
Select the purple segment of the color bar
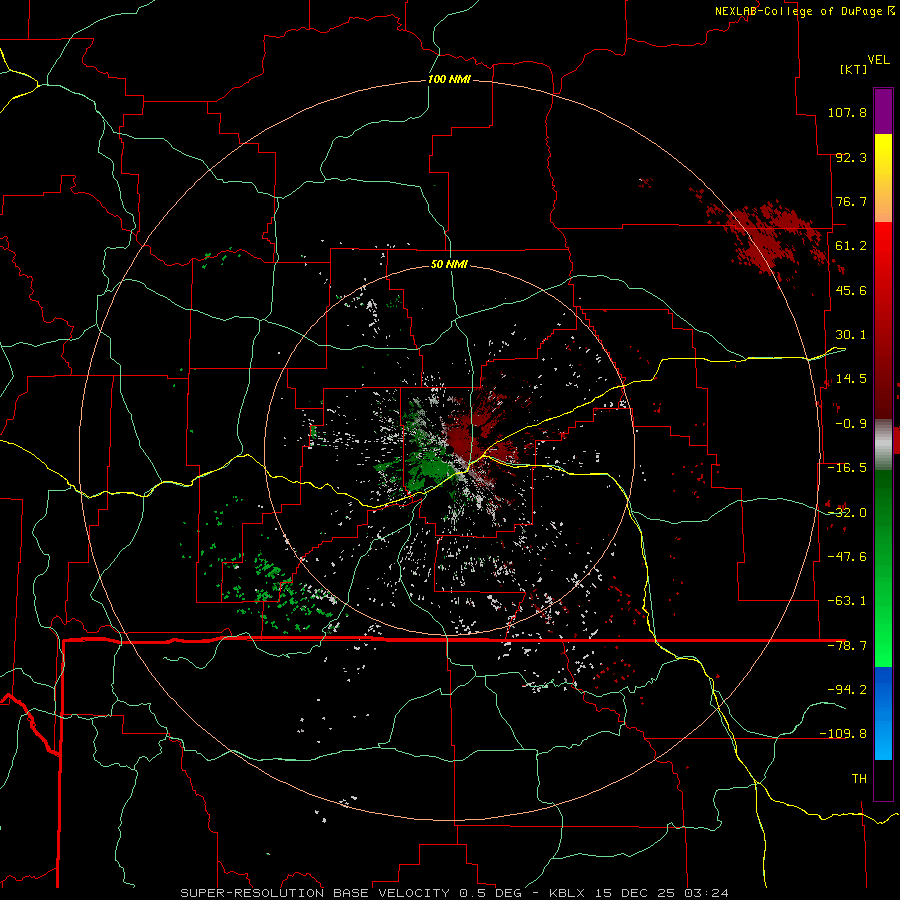tap(883, 111)
